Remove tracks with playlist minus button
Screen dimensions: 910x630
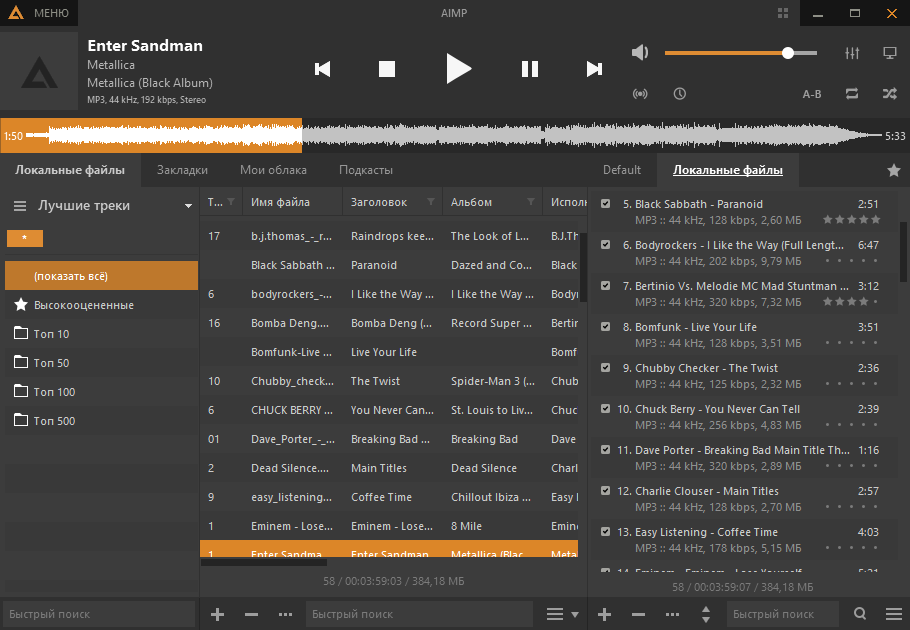tap(638, 614)
